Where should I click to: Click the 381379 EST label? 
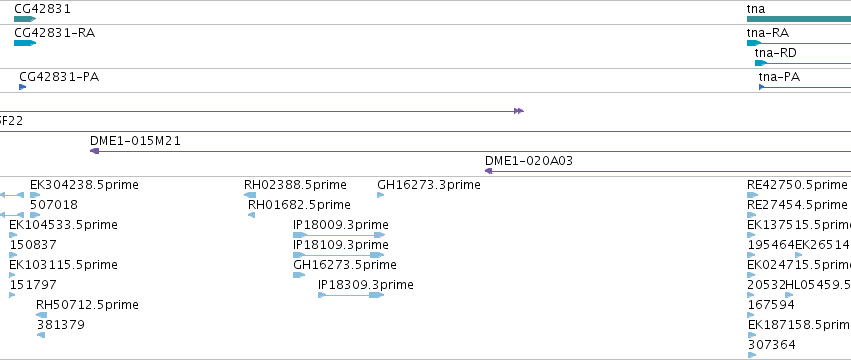61,325
